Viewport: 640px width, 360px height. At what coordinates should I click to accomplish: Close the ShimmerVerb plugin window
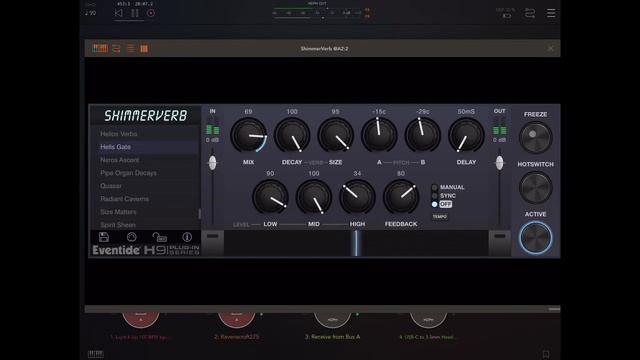tap(551, 49)
